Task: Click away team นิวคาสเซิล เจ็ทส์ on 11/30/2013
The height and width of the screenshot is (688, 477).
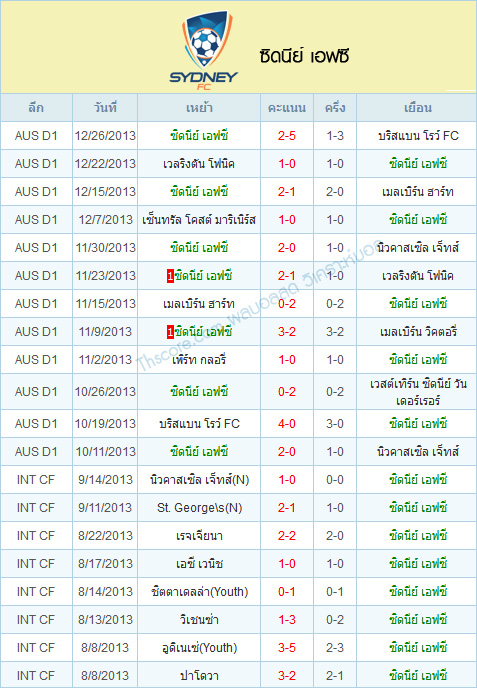Action: click(x=418, y=248)
